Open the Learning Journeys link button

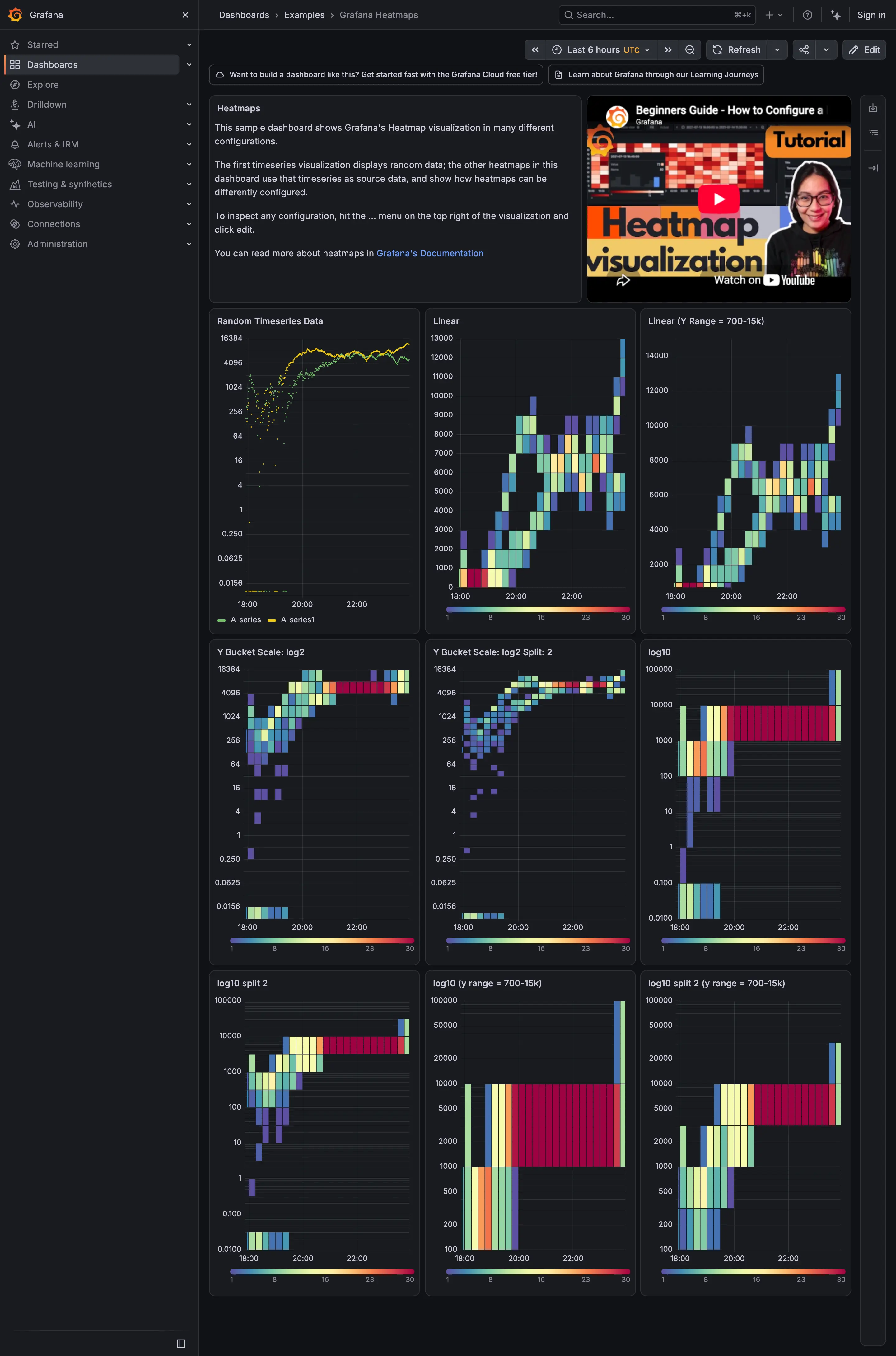coord(656,74)
